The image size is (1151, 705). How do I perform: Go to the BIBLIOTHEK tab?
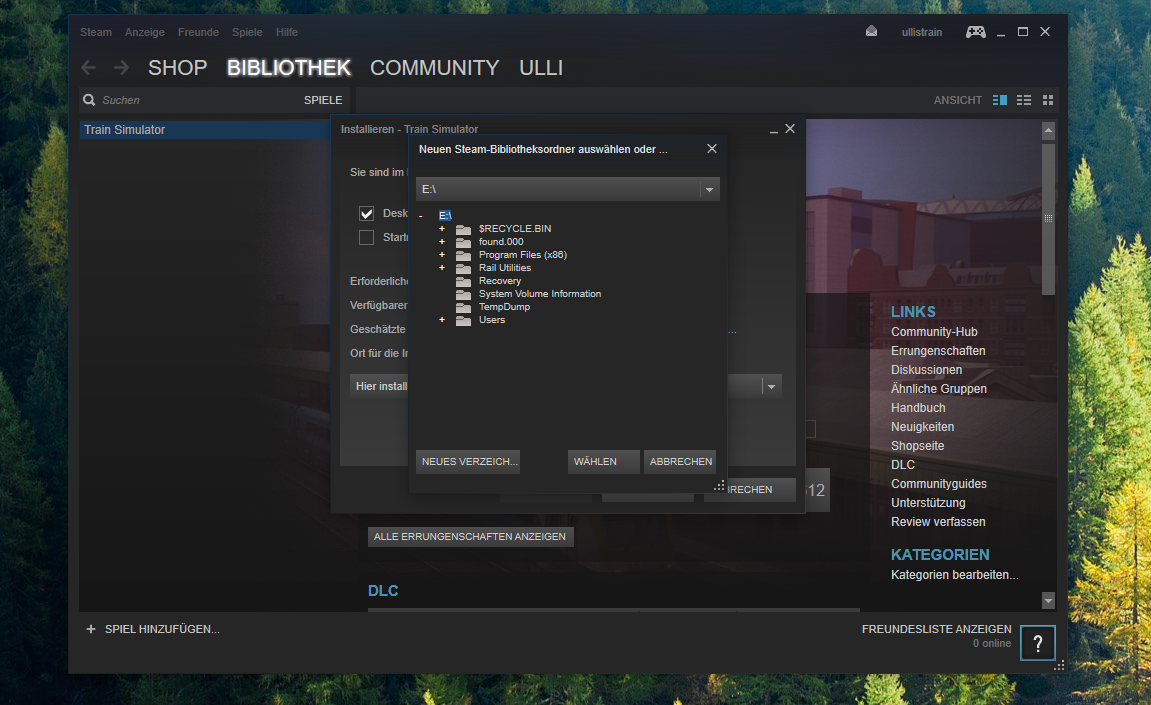pos(289,68)
